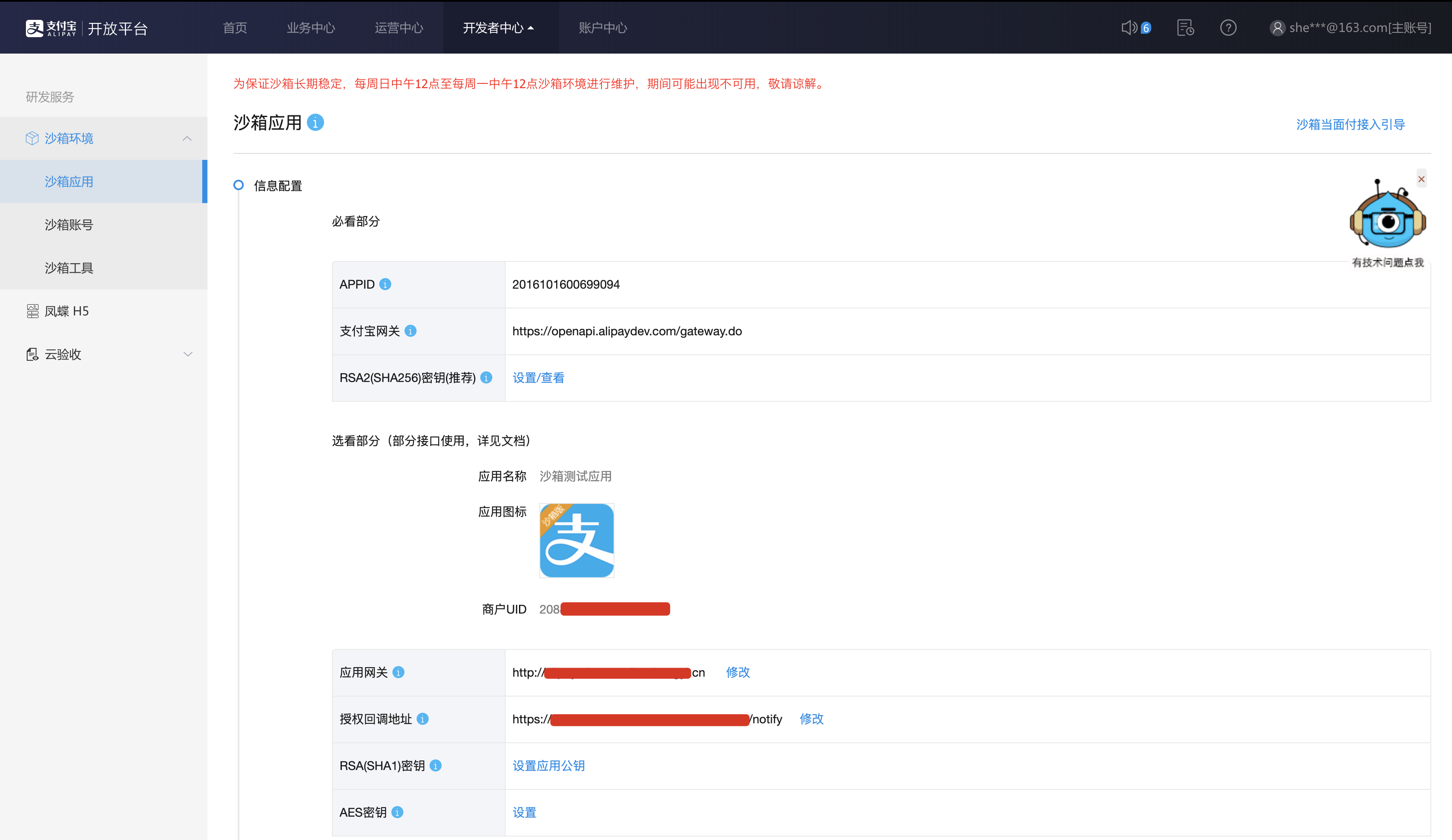Collapse the 沙箱环境 sidebar section
The image size is (1452, 840).
[187, 138]
